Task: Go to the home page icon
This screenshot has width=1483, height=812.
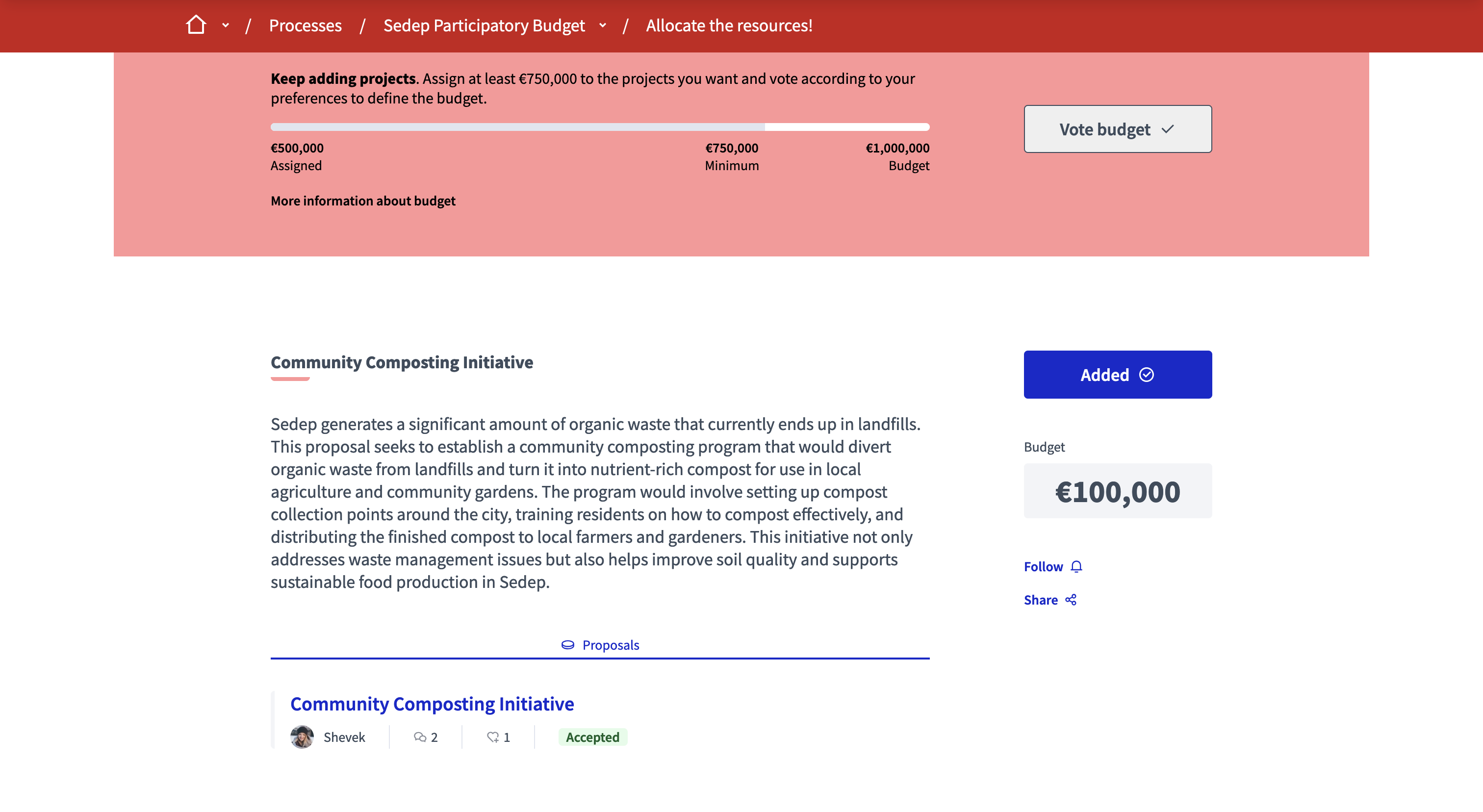Action: point(196,25)
